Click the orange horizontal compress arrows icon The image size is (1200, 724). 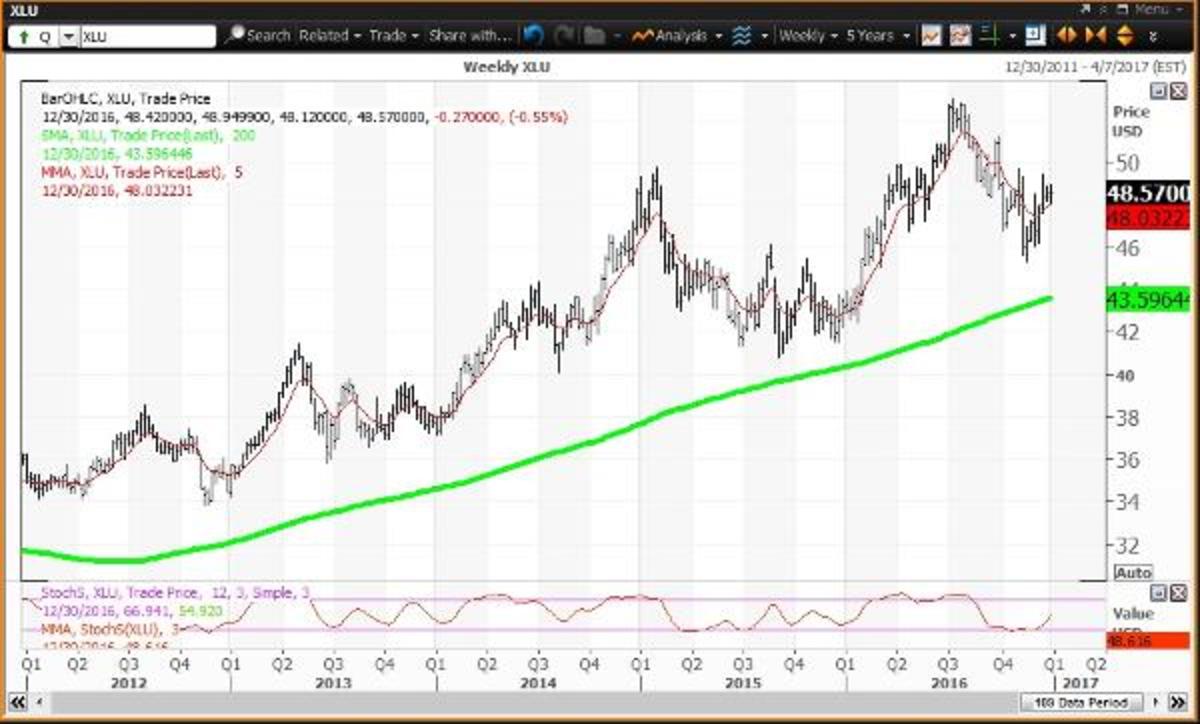click(1095, 36)
